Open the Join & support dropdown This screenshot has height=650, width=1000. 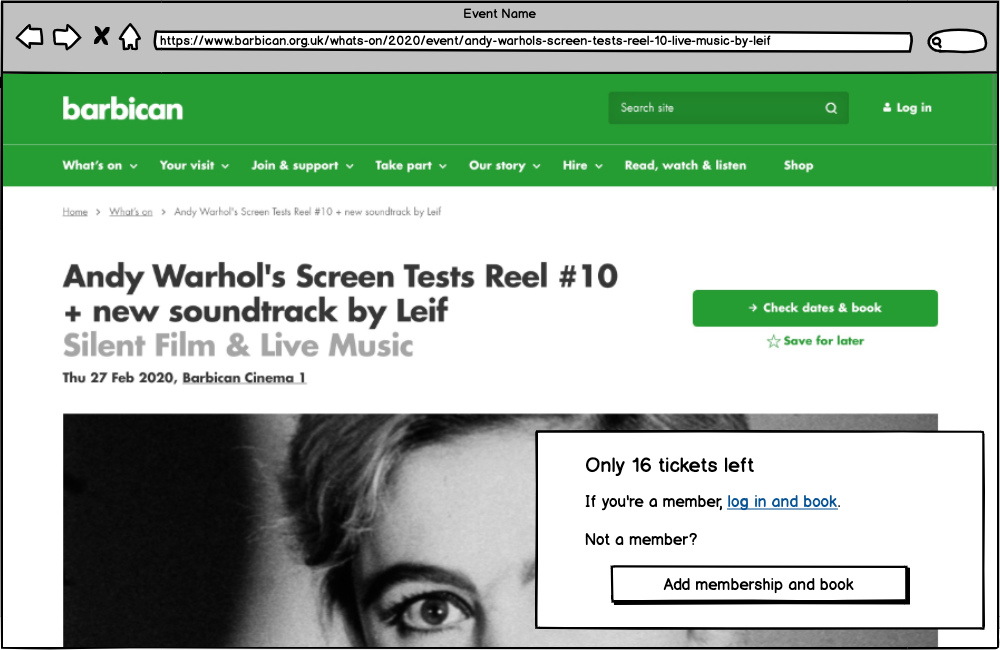click(302, 166)
